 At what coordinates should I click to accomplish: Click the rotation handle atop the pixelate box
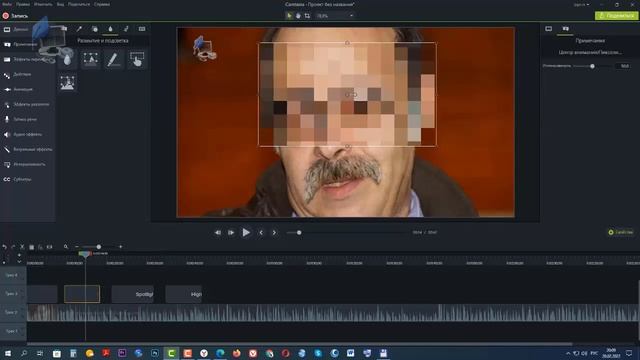click(347, 42)
